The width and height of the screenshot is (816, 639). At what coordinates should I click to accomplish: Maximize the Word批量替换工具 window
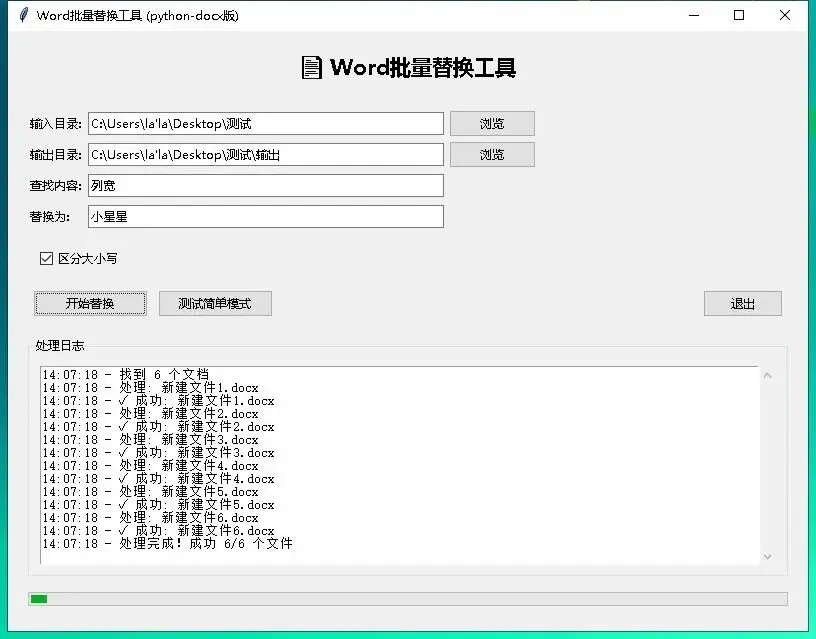pyautogui.click(x=738, y=15)
